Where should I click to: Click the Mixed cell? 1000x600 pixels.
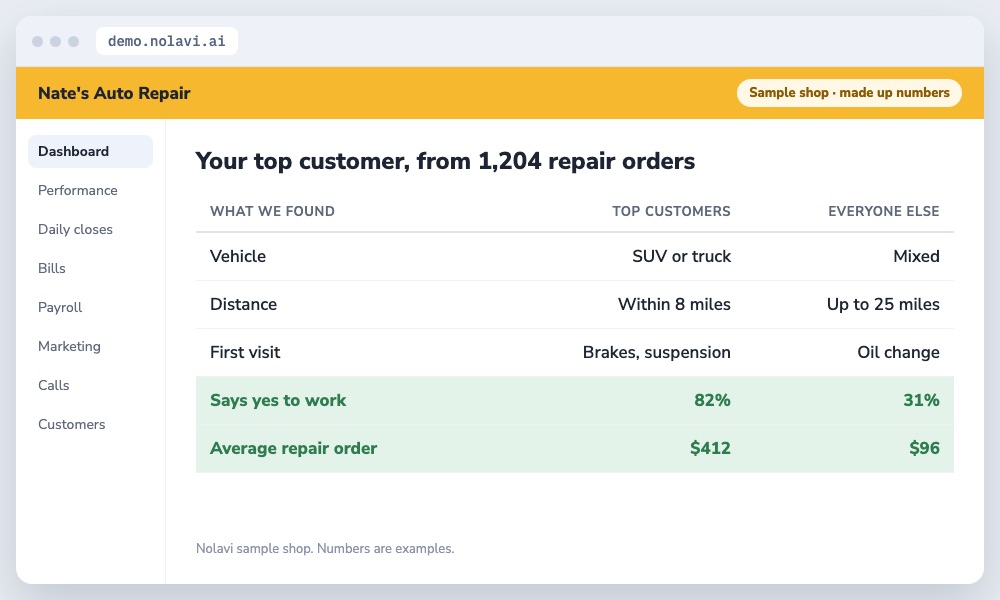(916, 256)
